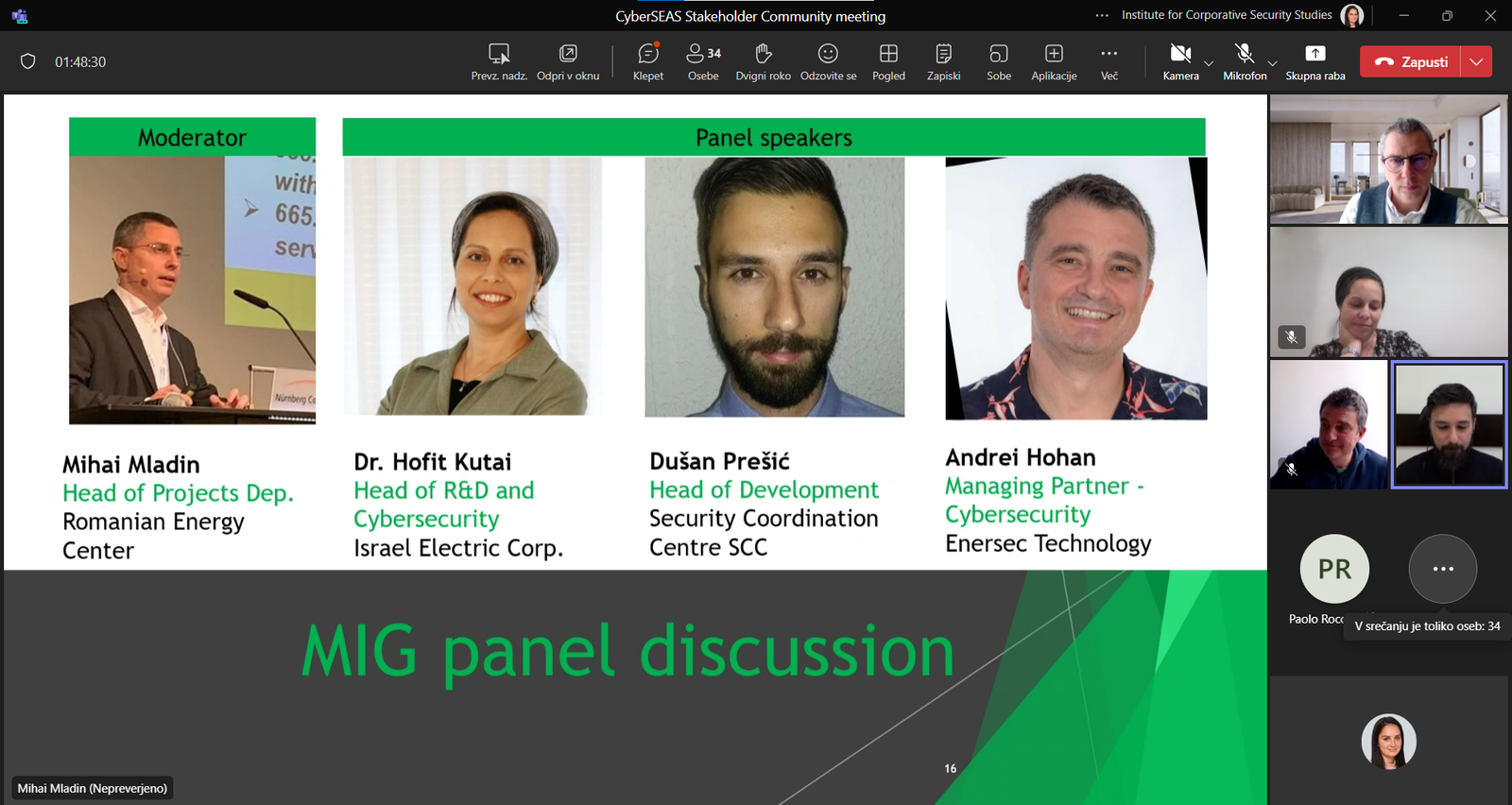This screenshot has height=805, width=1512.
Task: Expand microphone options arrow next to Mikrofon
Action: [1273, 63]
